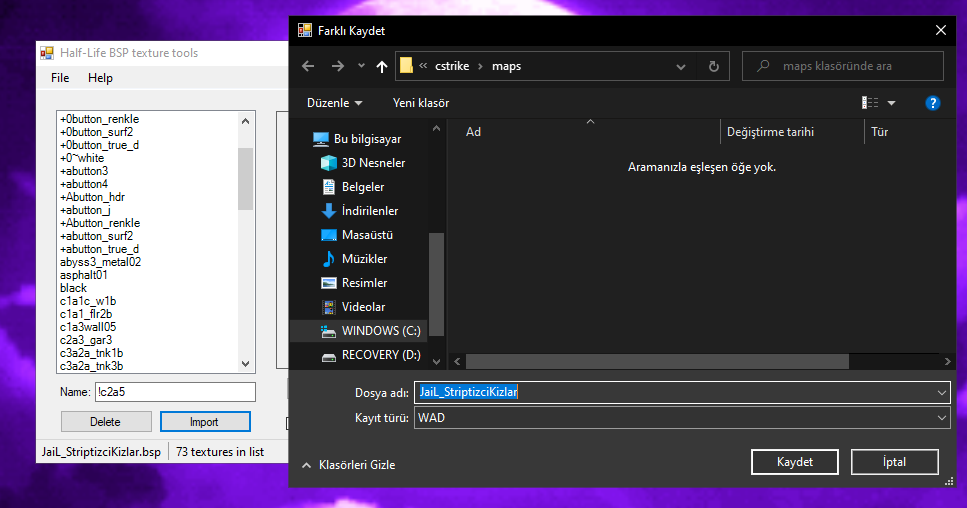Click Import button in BSP texture tools
The height and width of the screenshot is (508, 967).
pyautogui.click(x=205, y=422)
